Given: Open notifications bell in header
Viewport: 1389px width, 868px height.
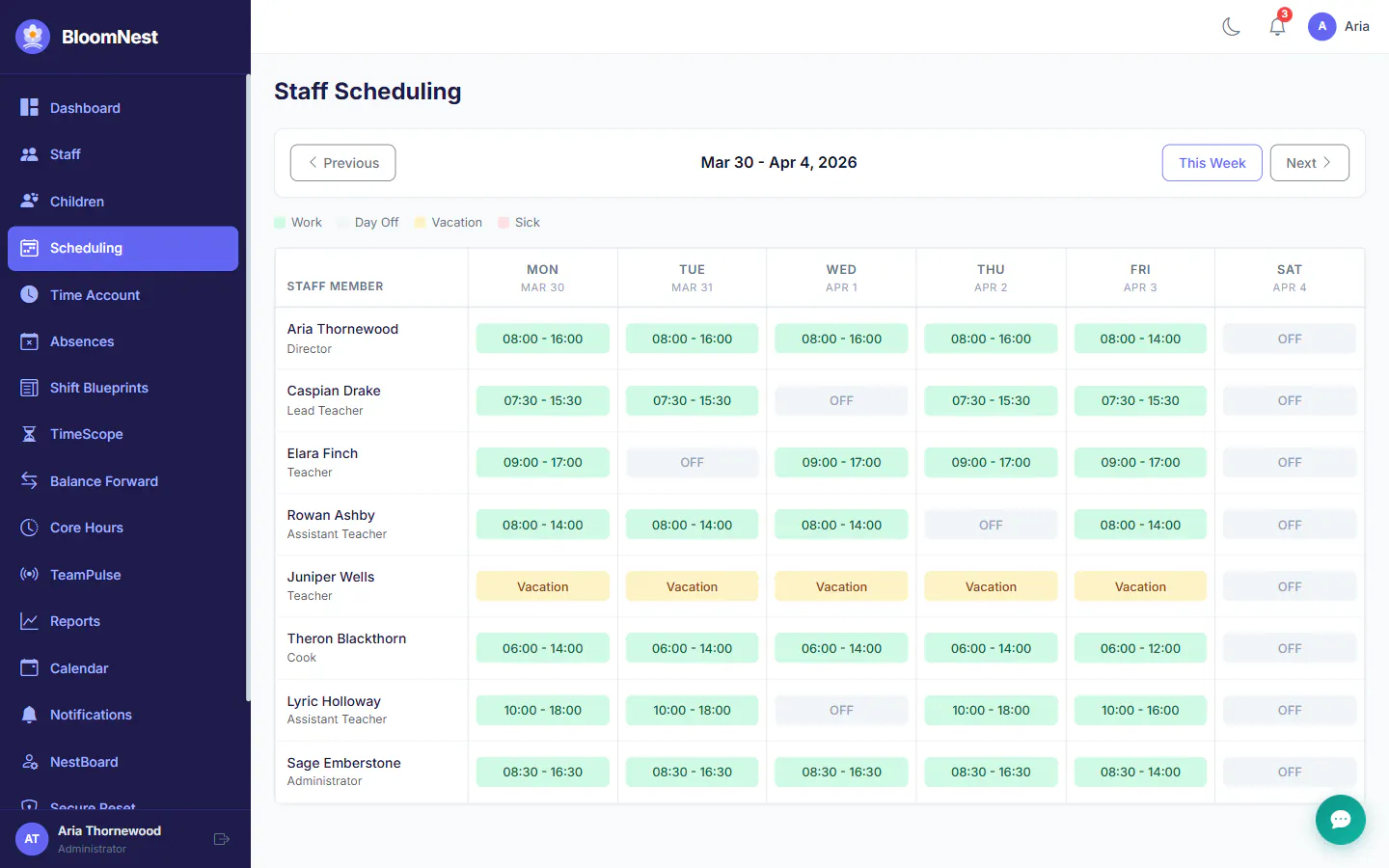Looking at the screenshot, I should click(x=1277, y=27).
